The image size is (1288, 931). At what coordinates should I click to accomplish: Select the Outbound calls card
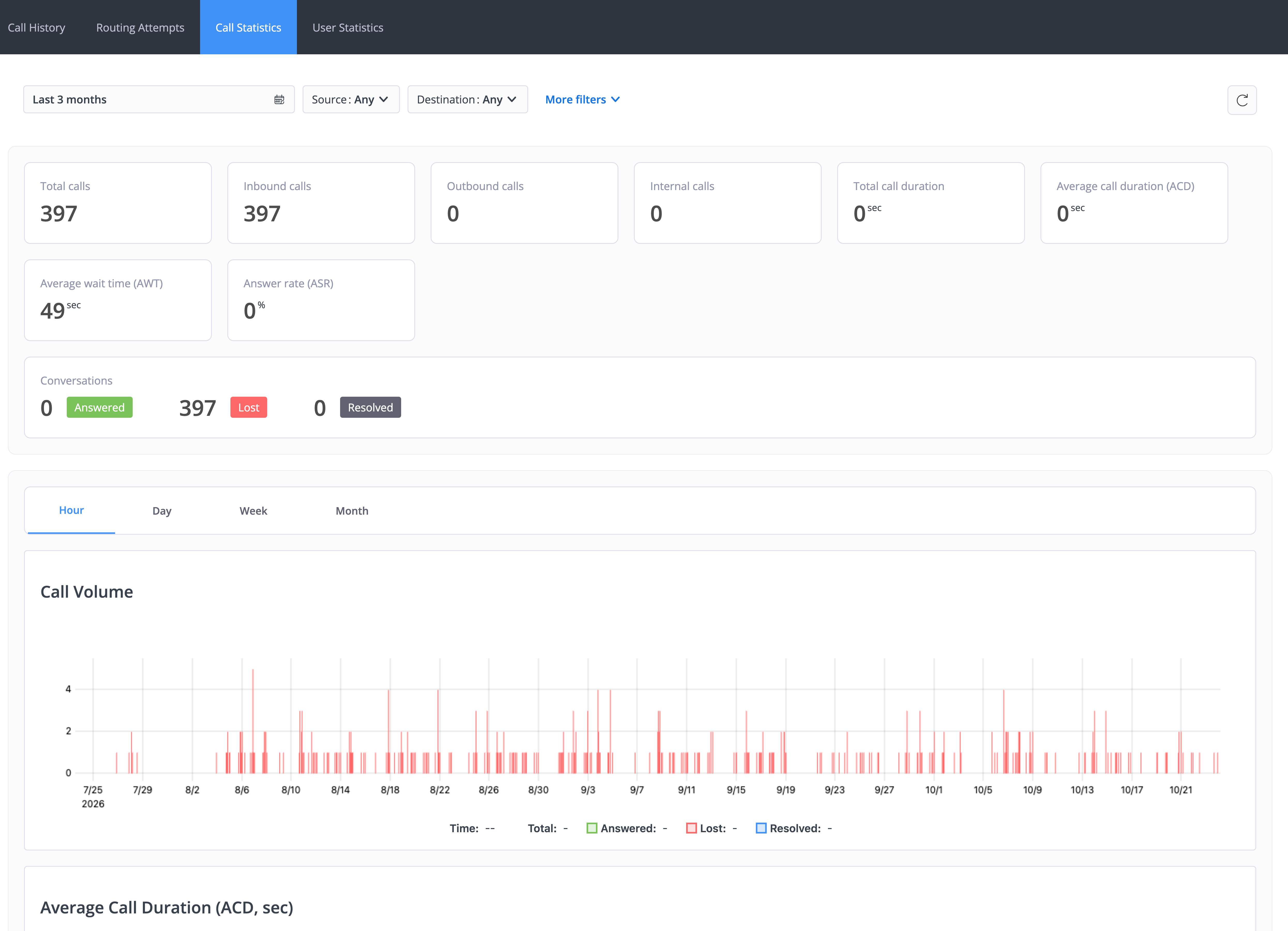pyautogui.click(x=525, y=203)
